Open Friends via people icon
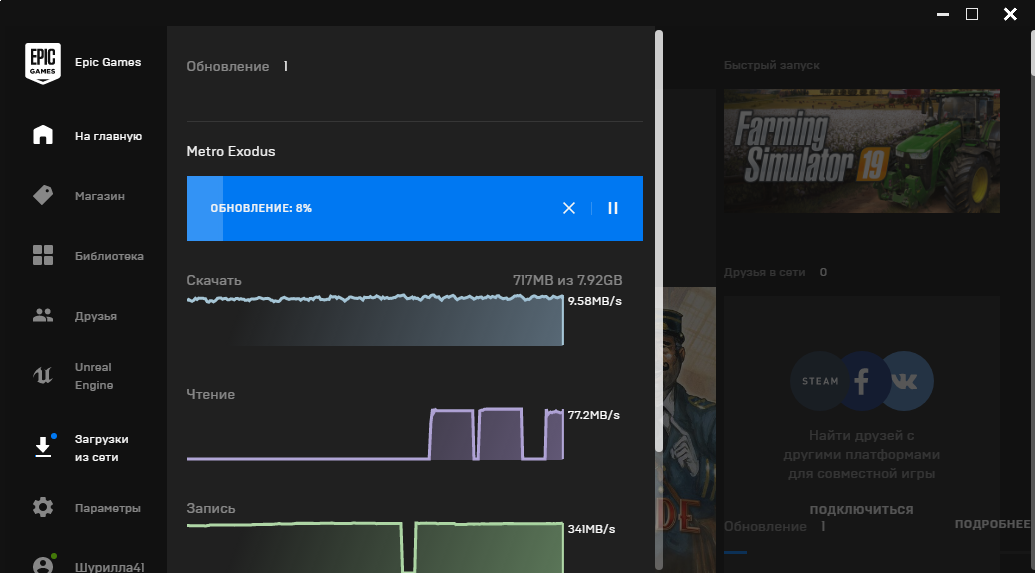This screenshot has width=1035, height=573. pyautogui.click(x=43, y=316)
